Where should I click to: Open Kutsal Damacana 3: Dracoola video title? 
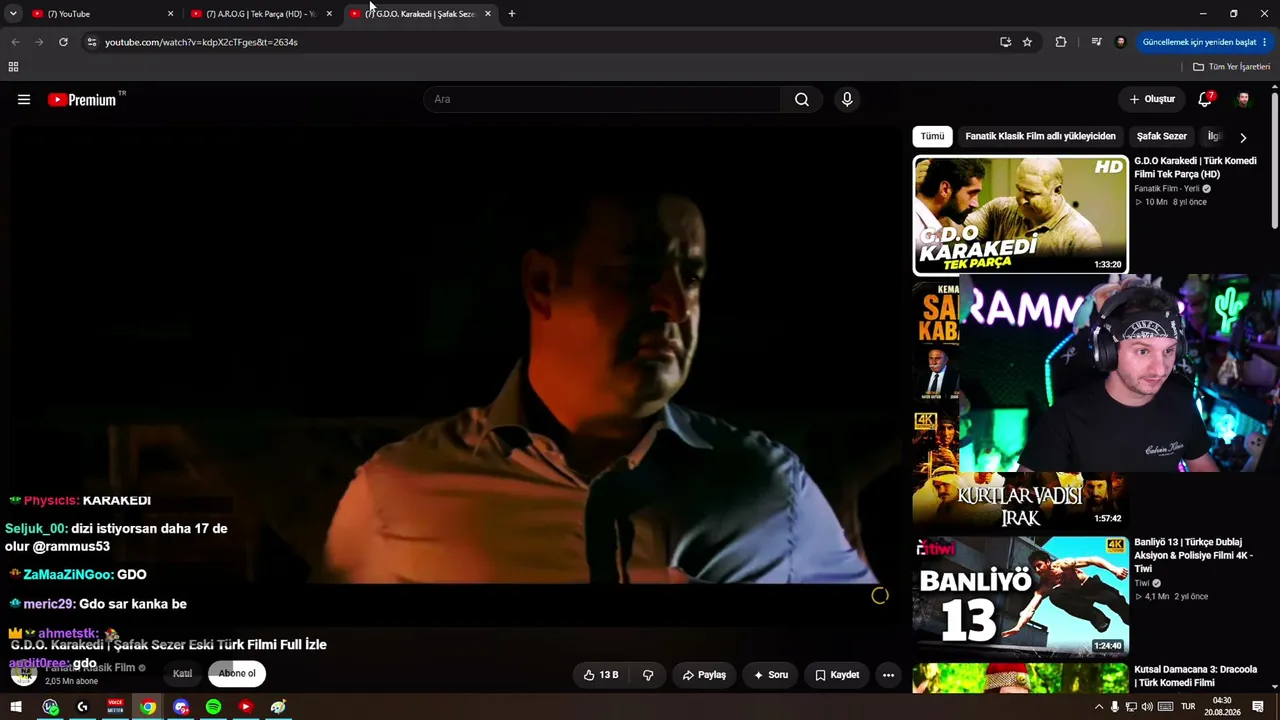tap(1195, 676)
